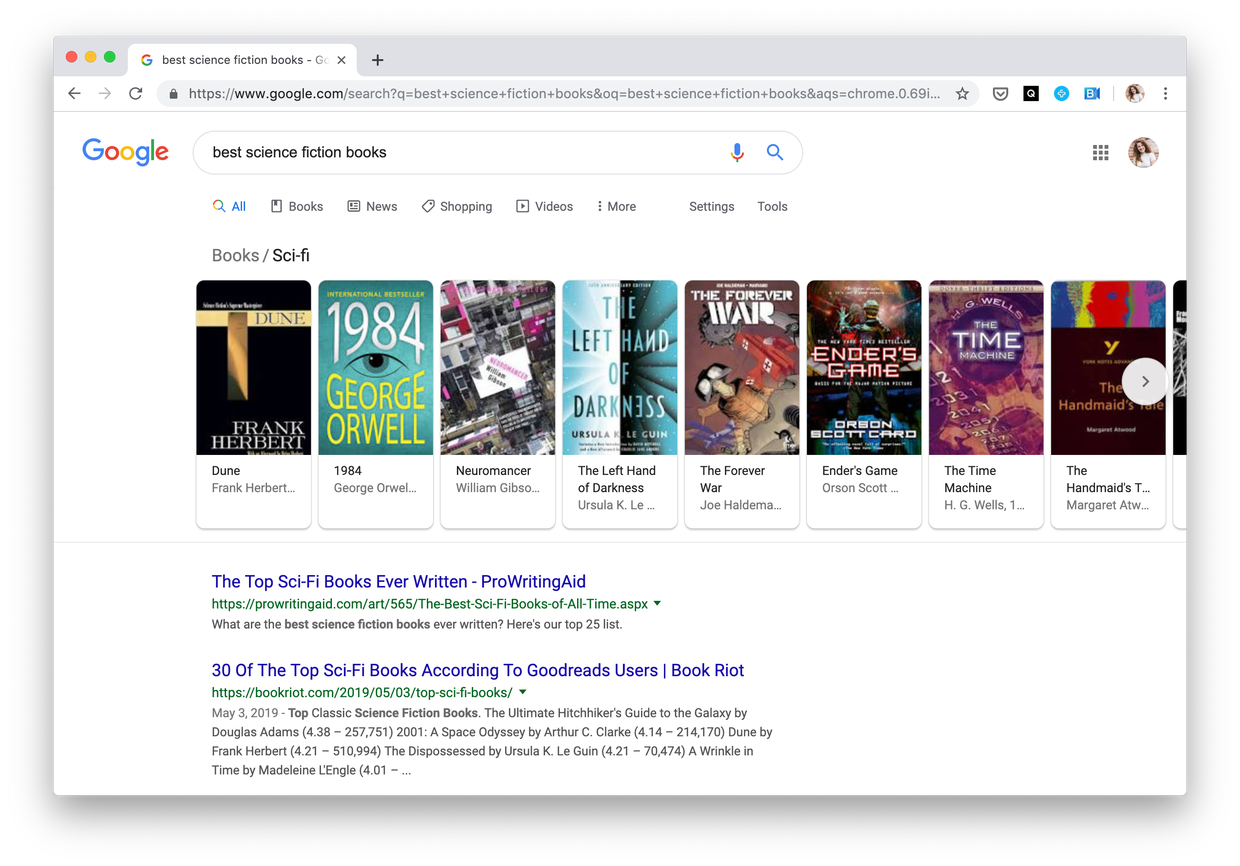Click the blue circular extension icon
This screenshot has width=1240, height=866.
coord(1061,94)
